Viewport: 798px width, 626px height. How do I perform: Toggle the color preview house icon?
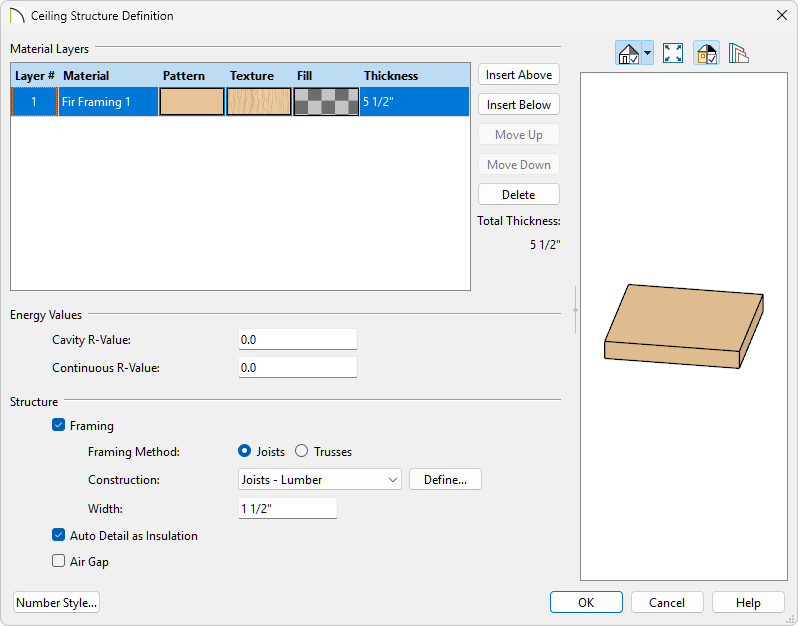pyautogui.click(x=706, y=53)
